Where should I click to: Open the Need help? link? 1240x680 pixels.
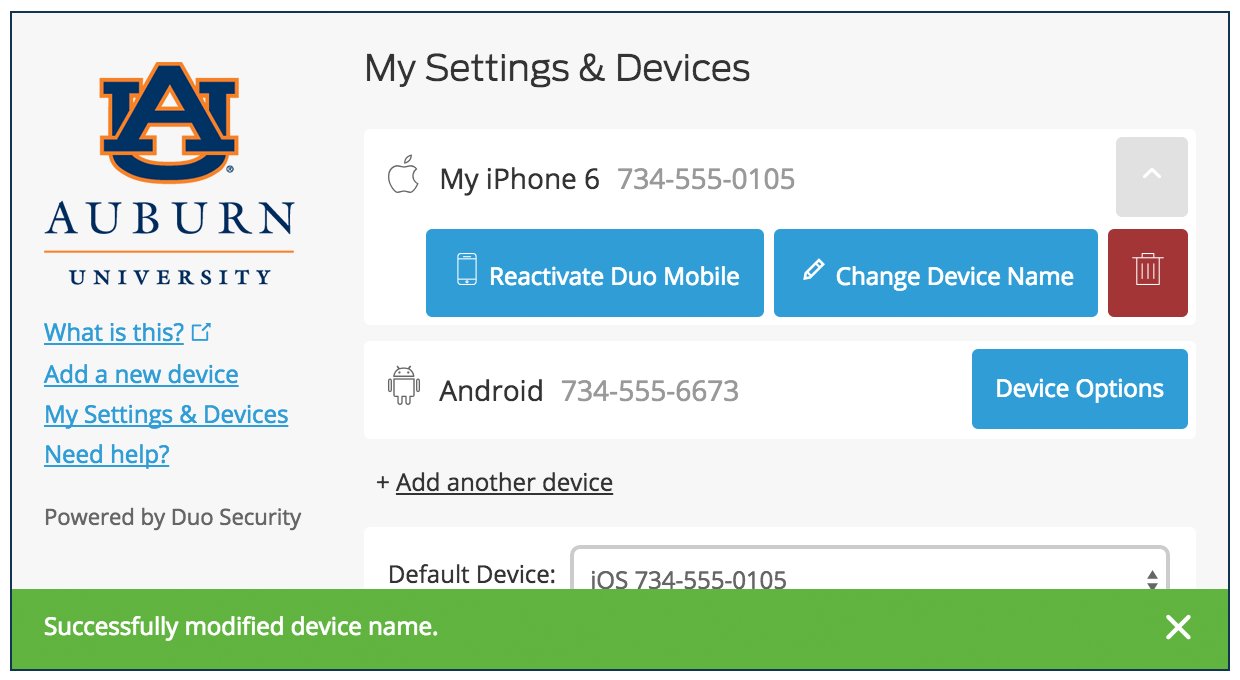tap(107, 454)
